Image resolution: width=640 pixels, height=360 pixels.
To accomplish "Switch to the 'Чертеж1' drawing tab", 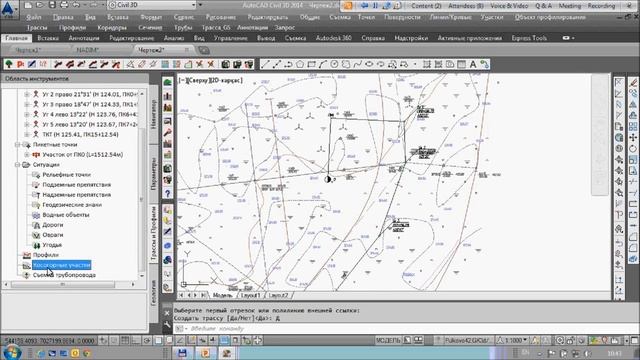I will (x=28, y=50).
